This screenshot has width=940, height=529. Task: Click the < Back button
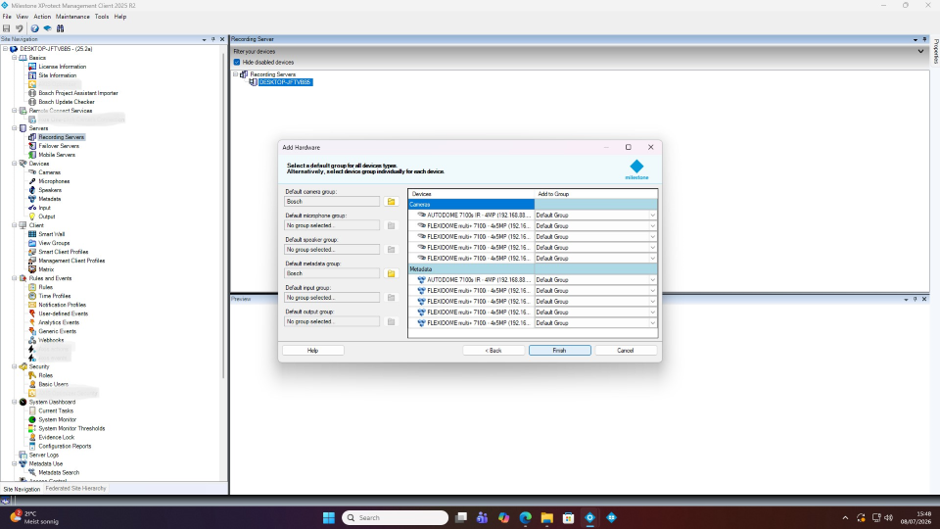click(493, 350)
